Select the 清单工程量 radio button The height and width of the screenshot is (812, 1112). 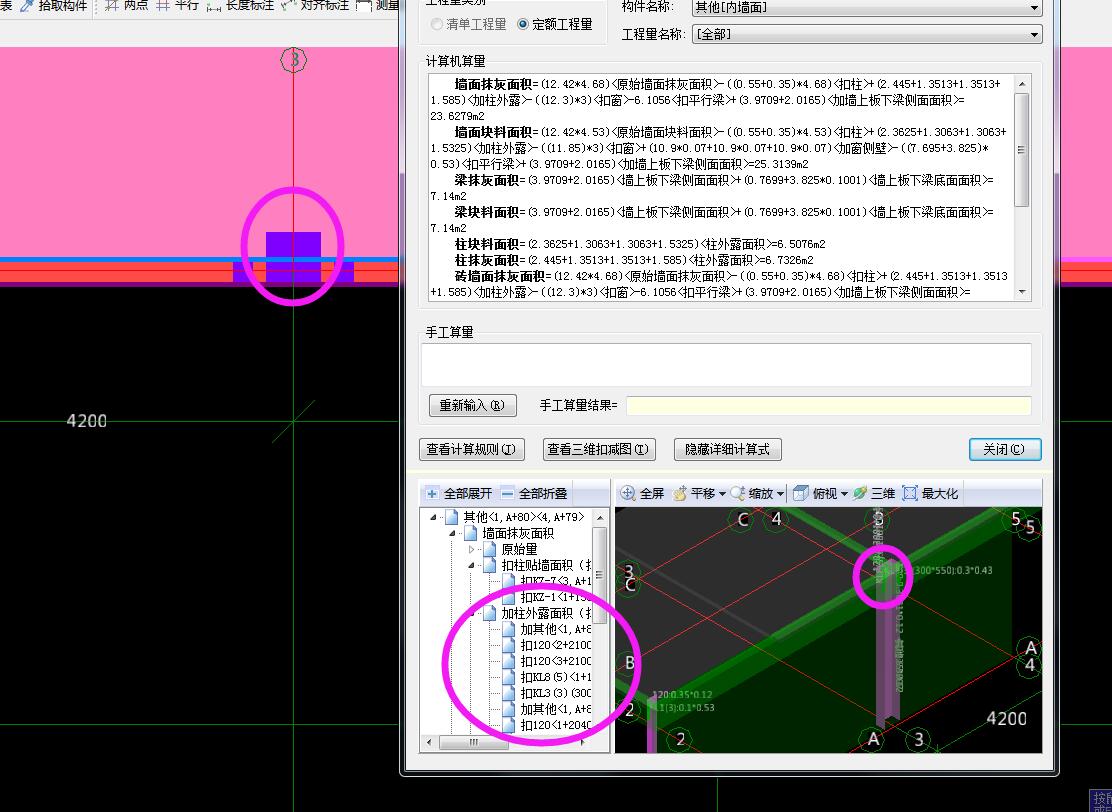pyautogui.click(x=437, y=24)
